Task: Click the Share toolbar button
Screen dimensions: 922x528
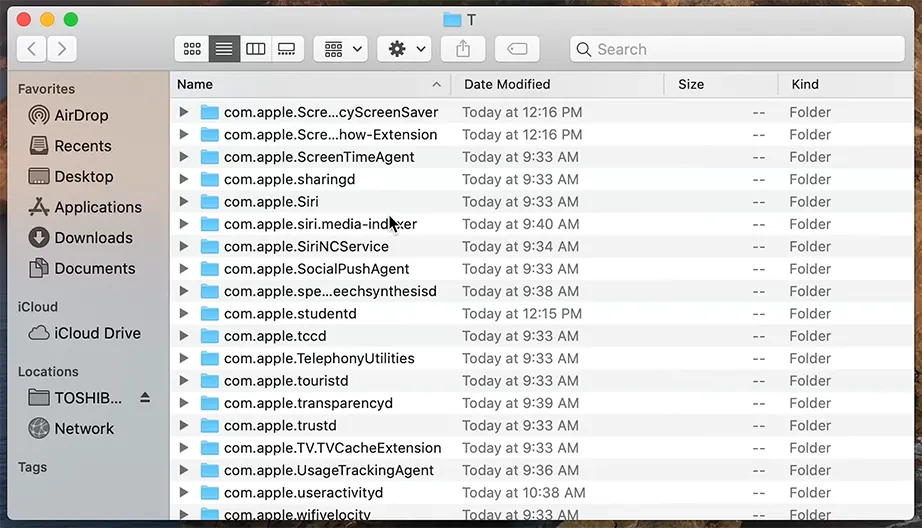Action: coord(463,49)
